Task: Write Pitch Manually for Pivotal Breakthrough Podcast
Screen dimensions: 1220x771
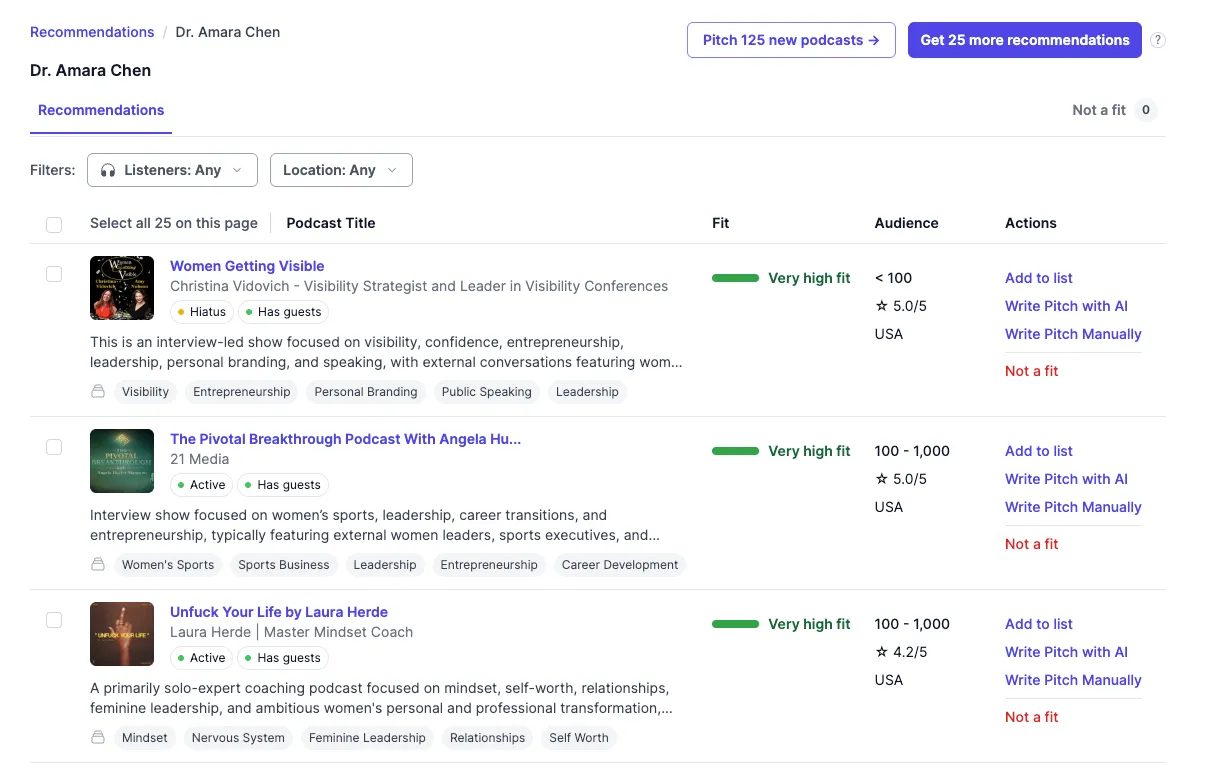Action: [1073, 507]
